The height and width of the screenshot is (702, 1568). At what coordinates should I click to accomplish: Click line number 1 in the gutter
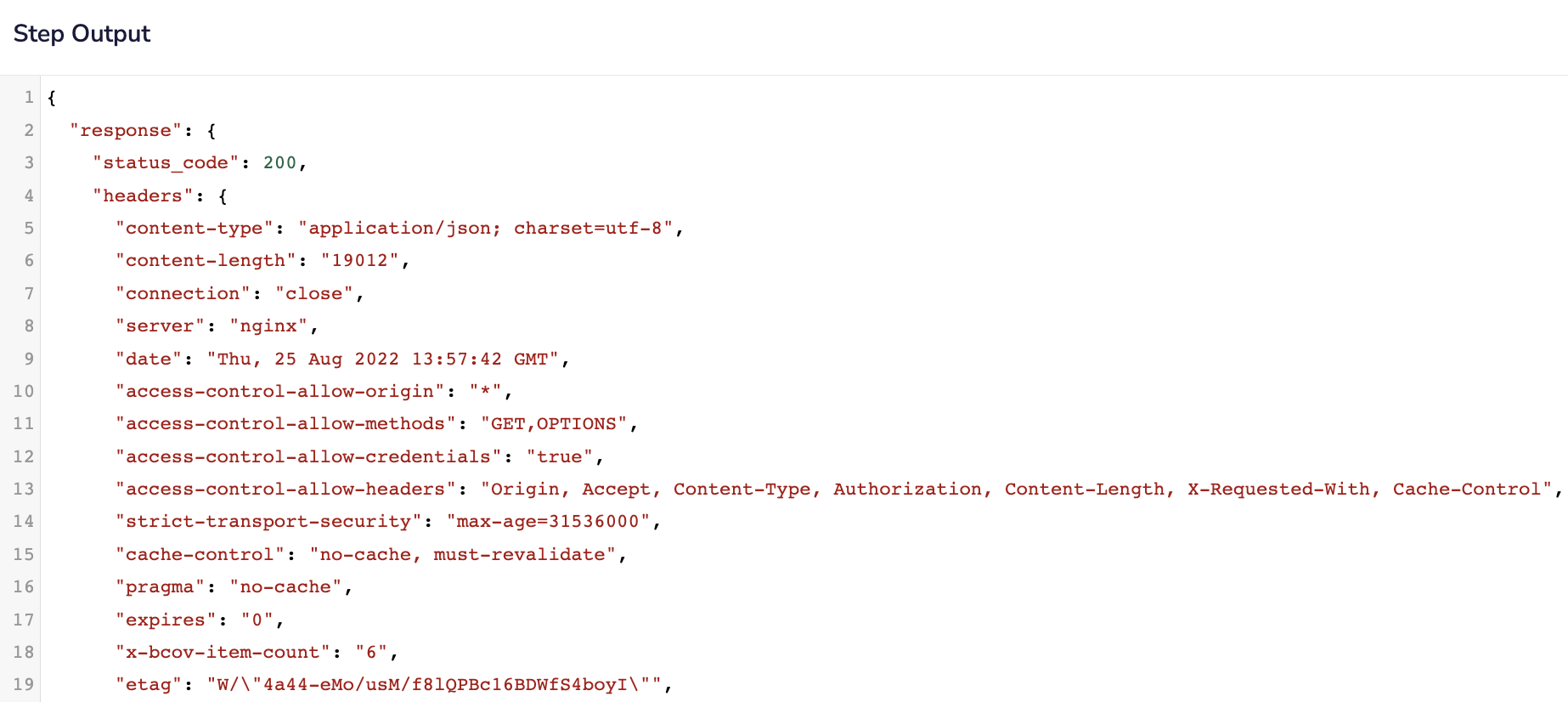tap(29, 98)
